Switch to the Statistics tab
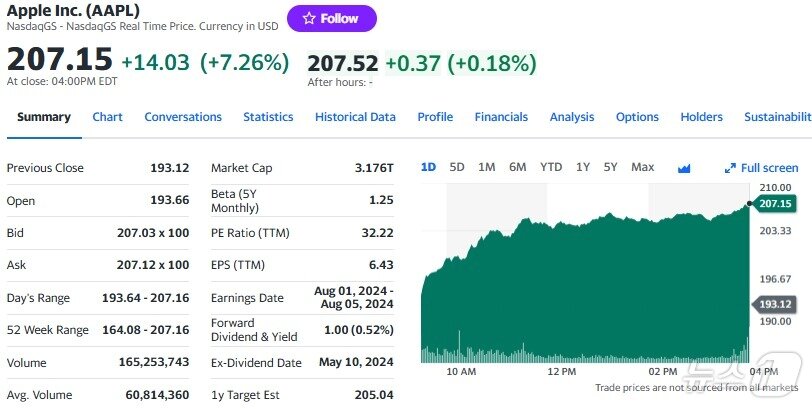This screenshot has height=409, width=812. 268,117
